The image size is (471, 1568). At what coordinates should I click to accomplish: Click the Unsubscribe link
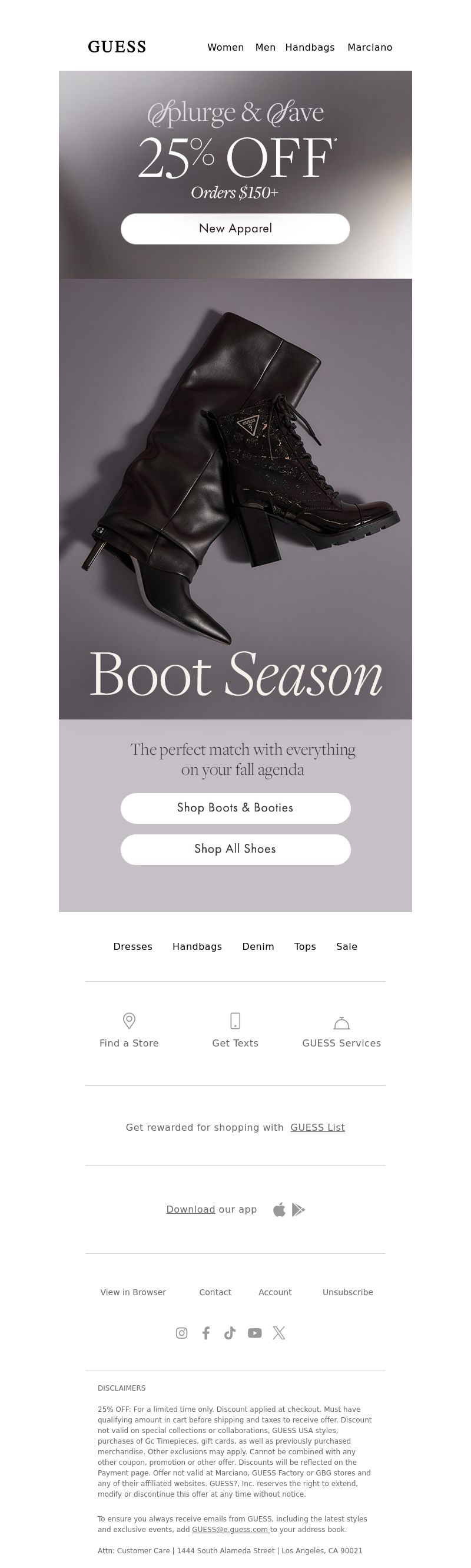(x=348, y=1292)
